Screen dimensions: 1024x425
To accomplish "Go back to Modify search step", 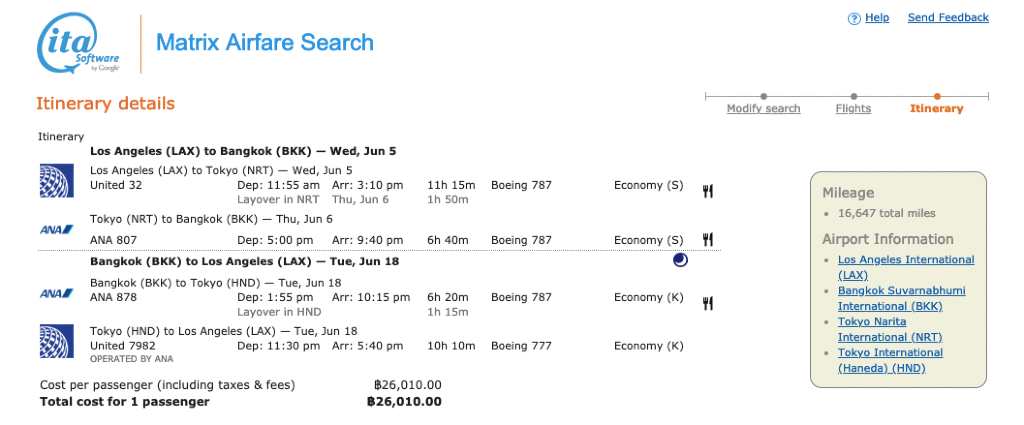I will 763,108.
